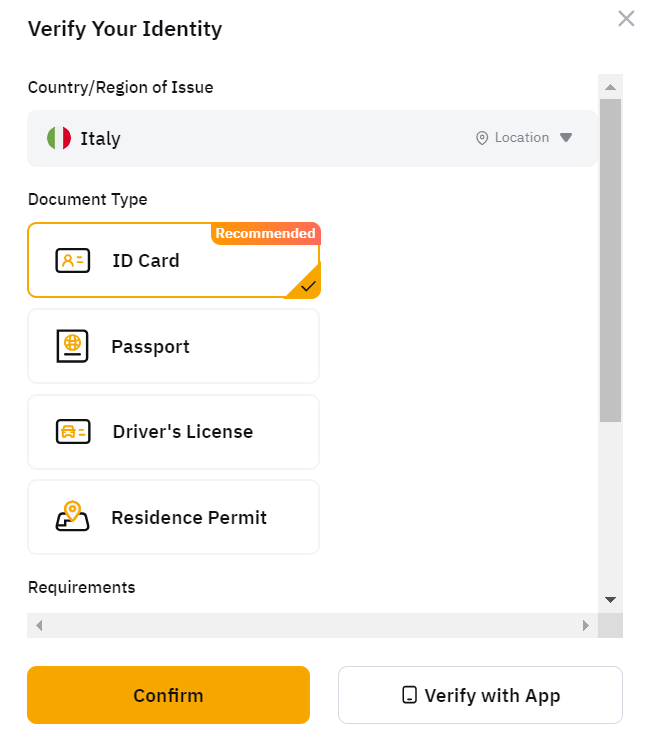This screenshot has width=655, height=739.
Task: Open the Italy country selector
Action: [312, 138]
